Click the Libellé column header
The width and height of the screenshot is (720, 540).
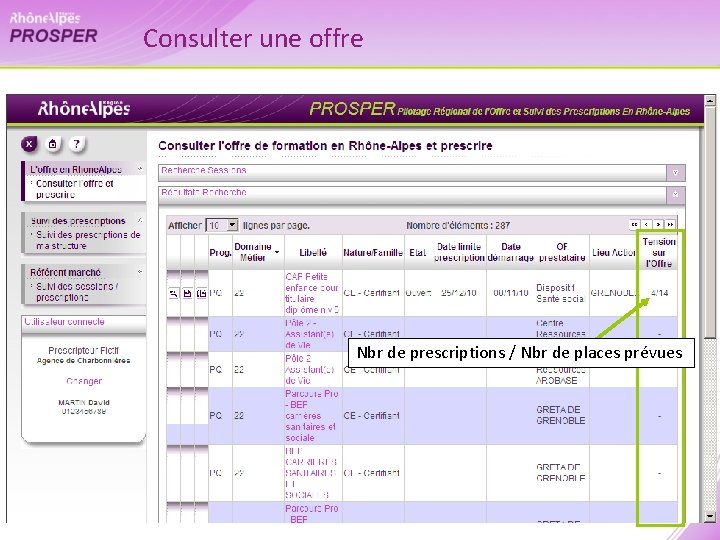(313, 253)
